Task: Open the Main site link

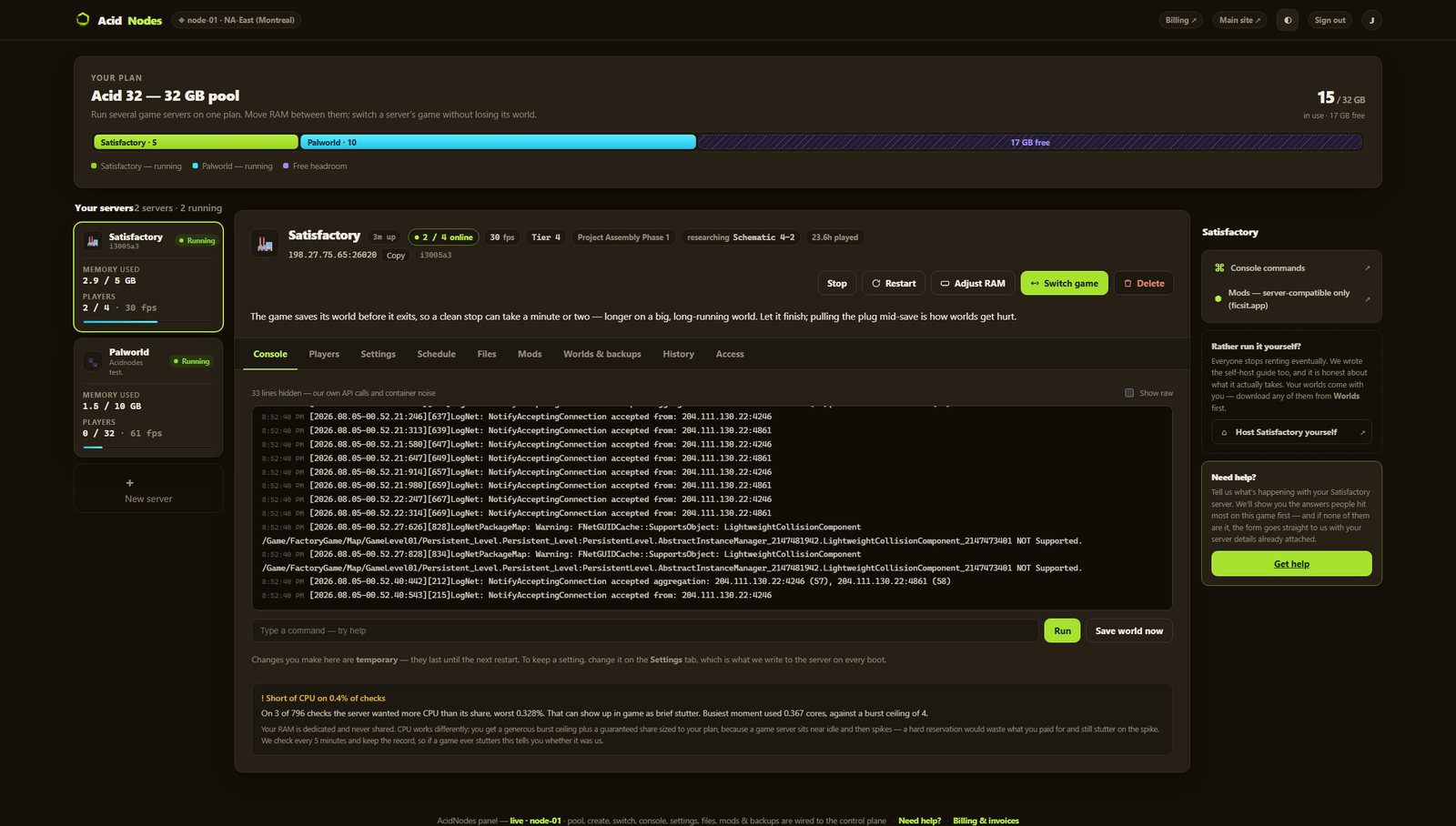Action: (1239, 20)
